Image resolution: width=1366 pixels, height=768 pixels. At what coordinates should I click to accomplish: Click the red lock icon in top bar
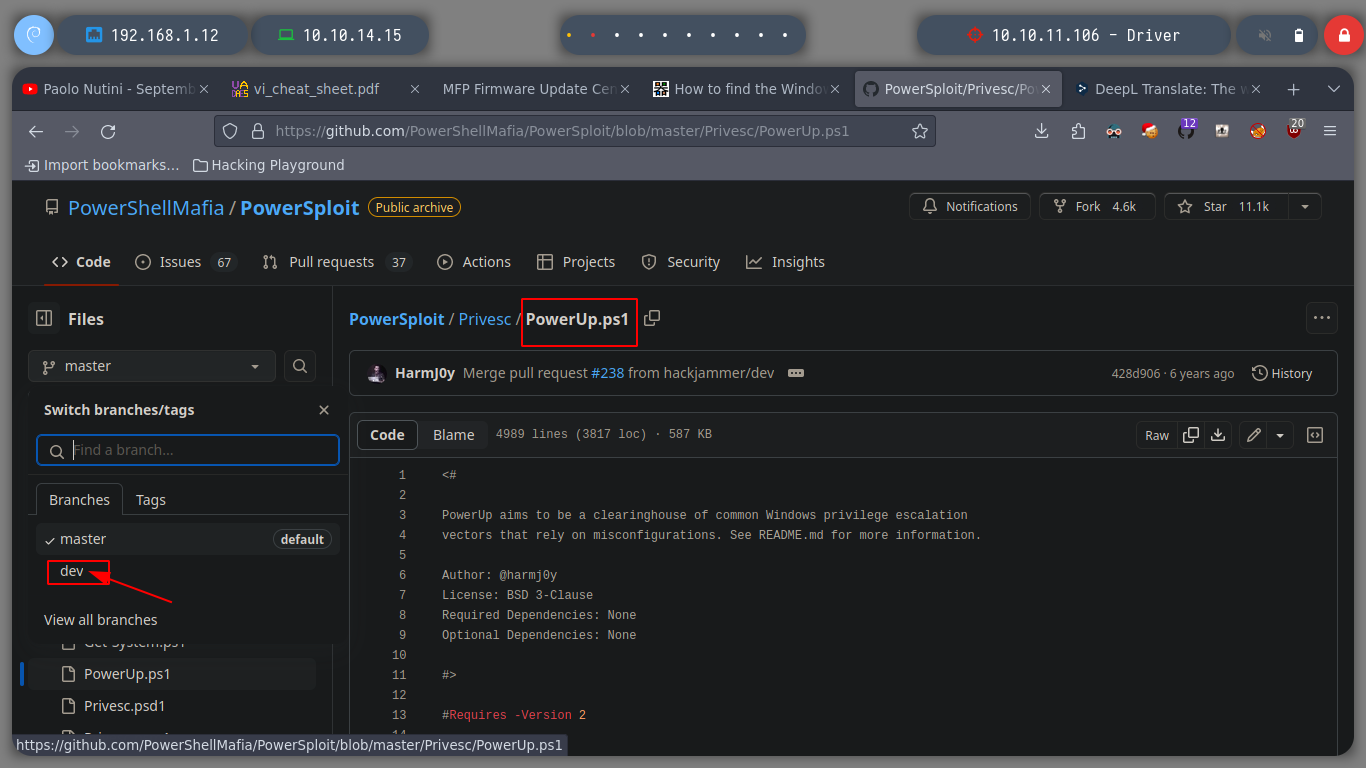coord(1343,35)
